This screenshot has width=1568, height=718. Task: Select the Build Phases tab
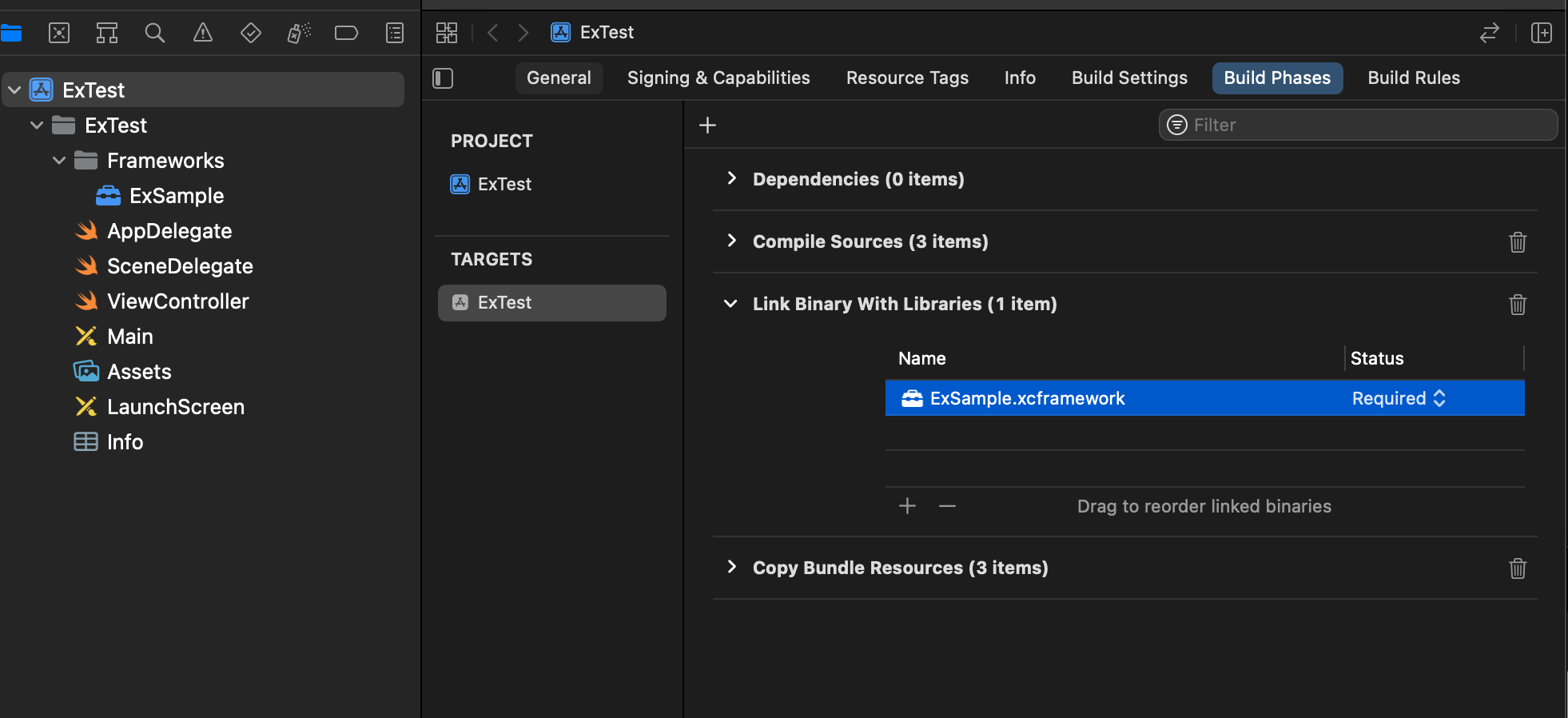coord(1277,78)
